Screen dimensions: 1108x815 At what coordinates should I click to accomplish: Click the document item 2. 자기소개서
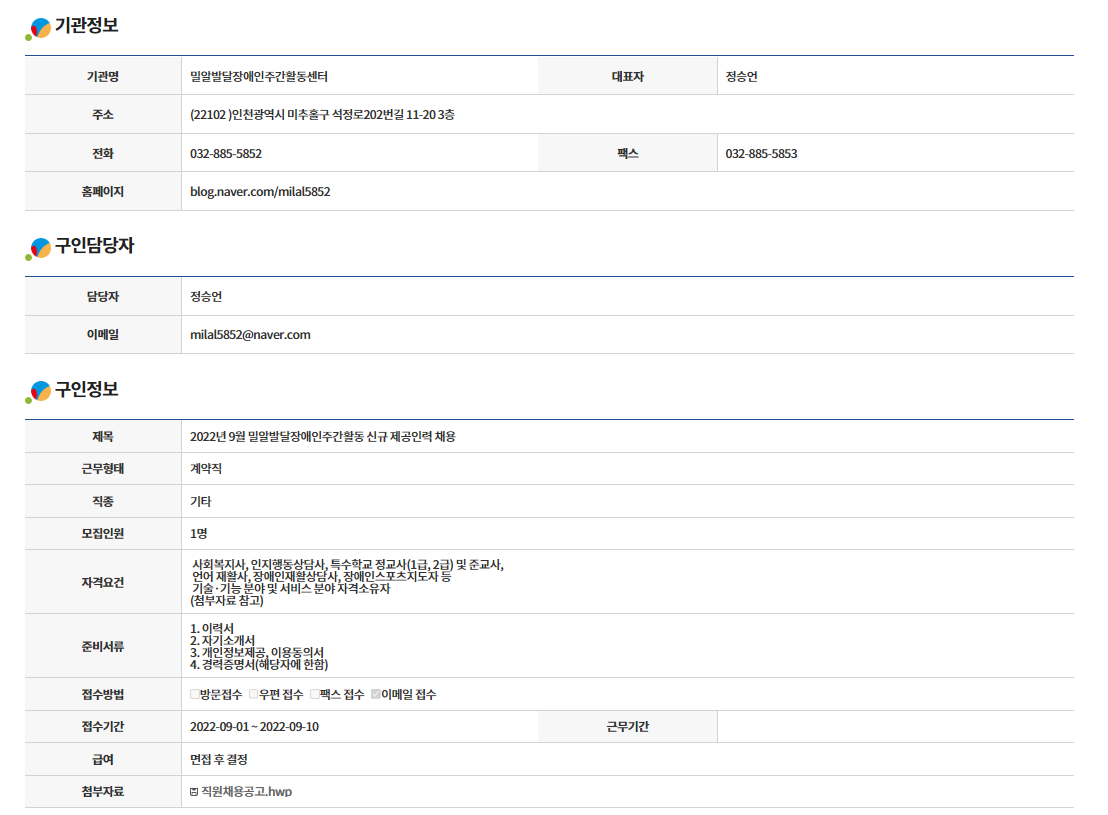223,640
